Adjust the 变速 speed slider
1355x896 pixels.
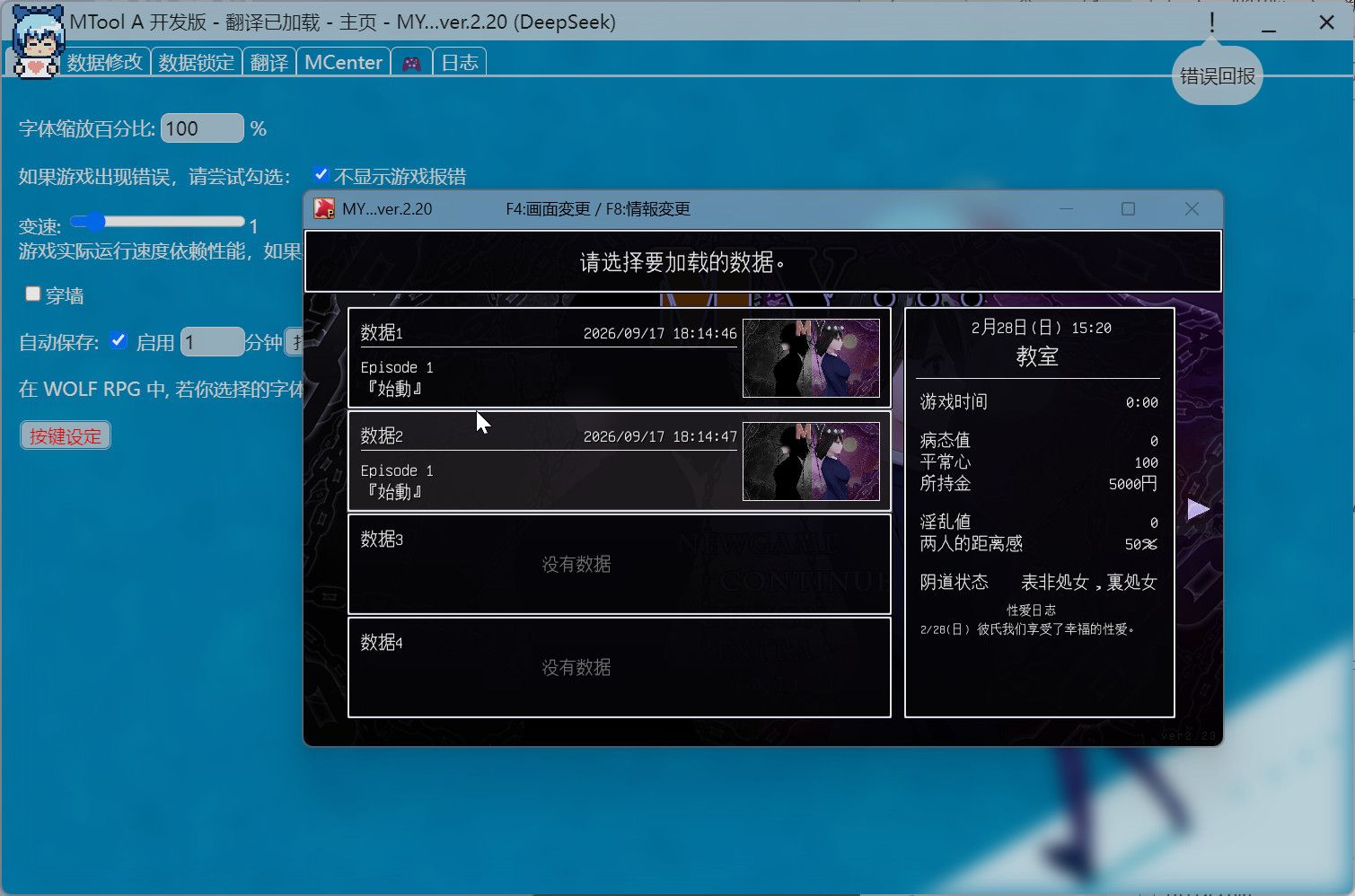[157, 221]
